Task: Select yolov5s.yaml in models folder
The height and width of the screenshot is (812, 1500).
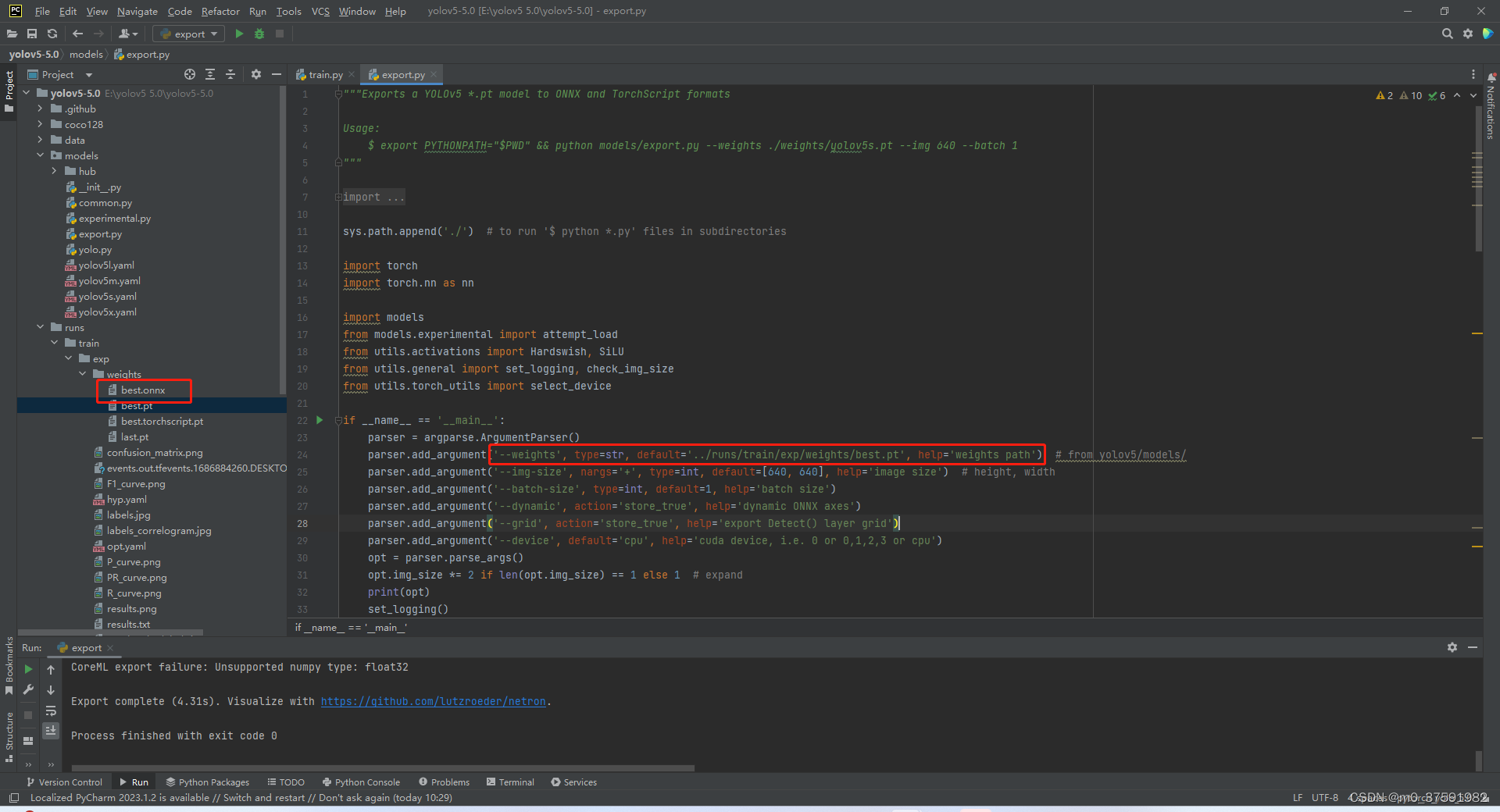Action: tap(108, 296)
